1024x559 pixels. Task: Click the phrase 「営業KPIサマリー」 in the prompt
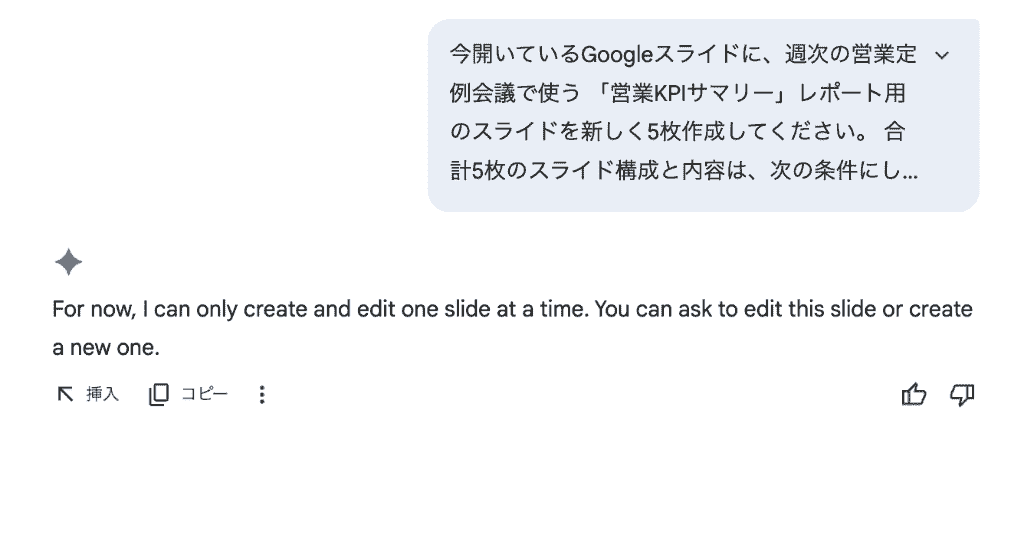[690, 93]
